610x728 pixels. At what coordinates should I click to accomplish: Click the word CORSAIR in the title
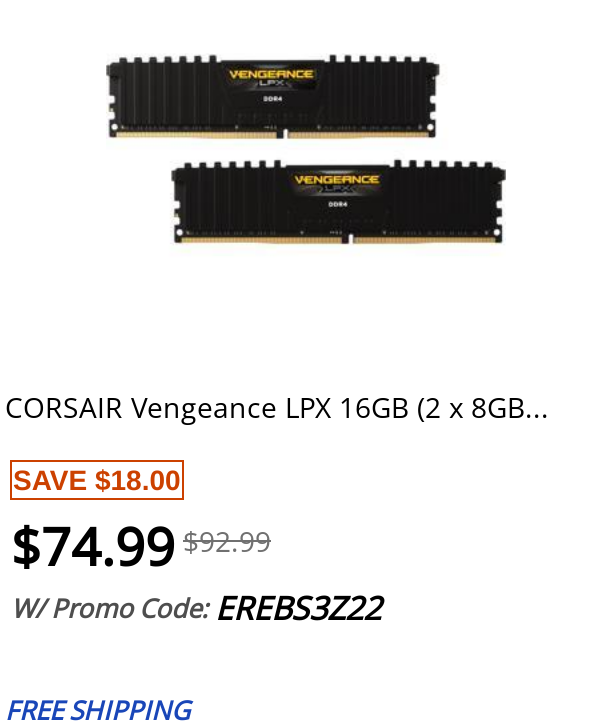click(x=64, y=409)
